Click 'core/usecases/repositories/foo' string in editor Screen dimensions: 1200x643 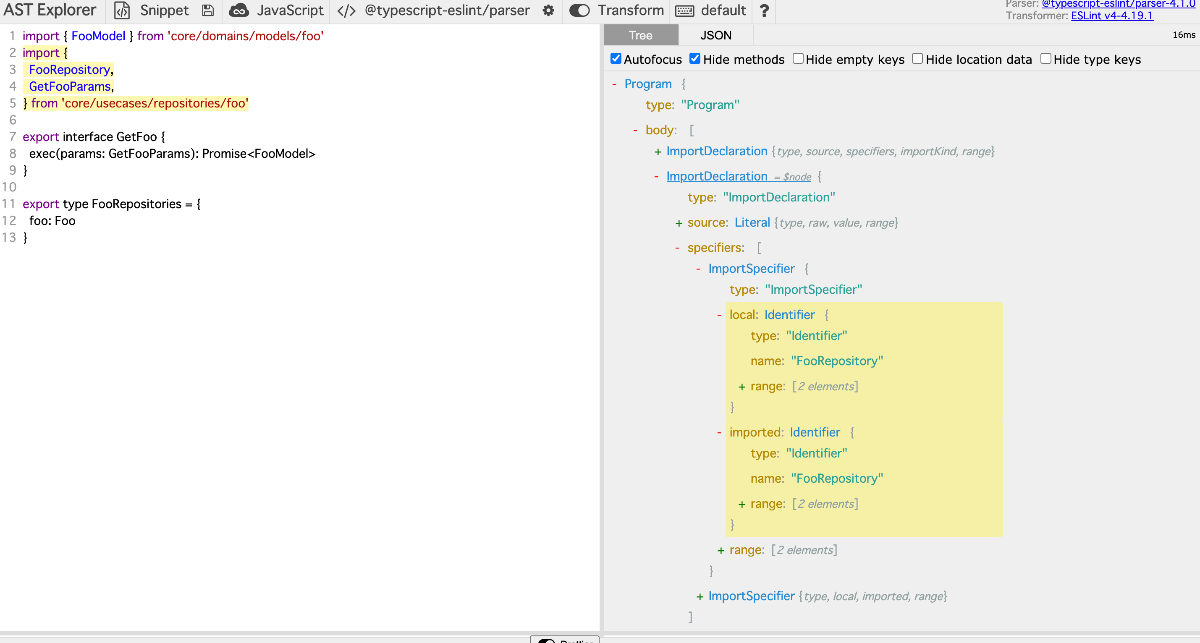coord(155,103)
